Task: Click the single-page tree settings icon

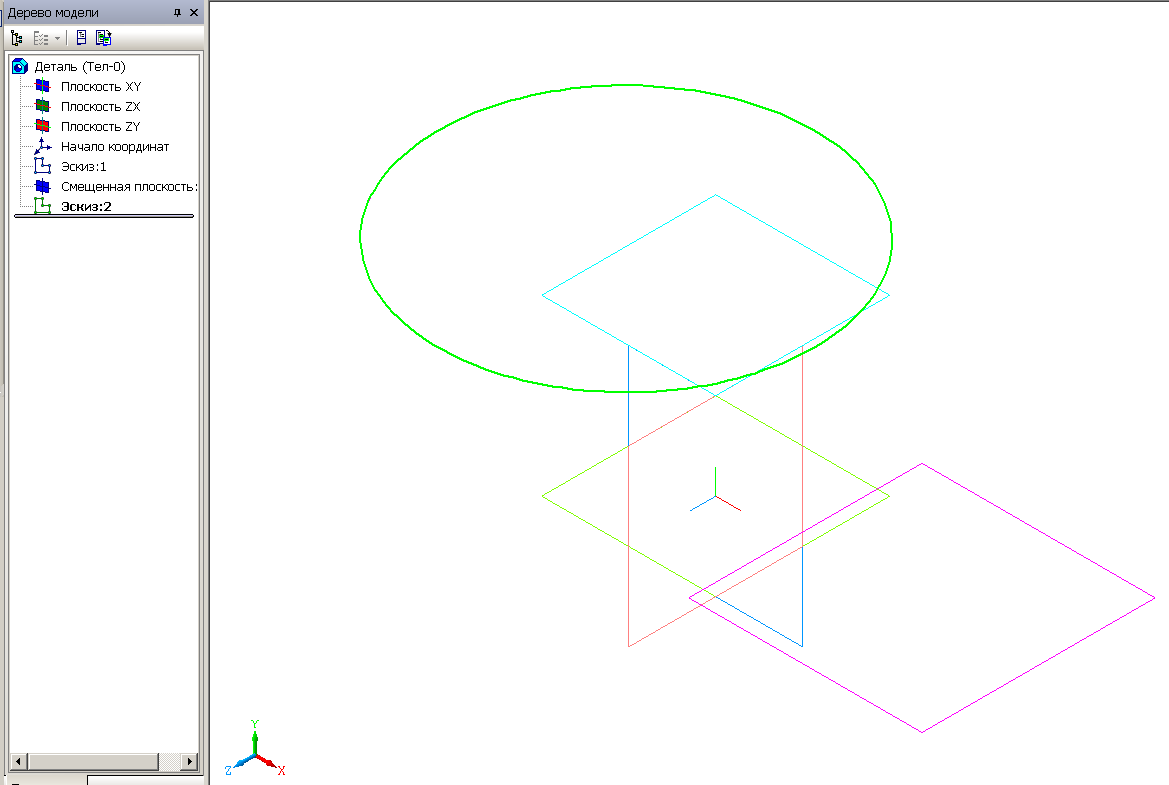Action: (81, 37)
